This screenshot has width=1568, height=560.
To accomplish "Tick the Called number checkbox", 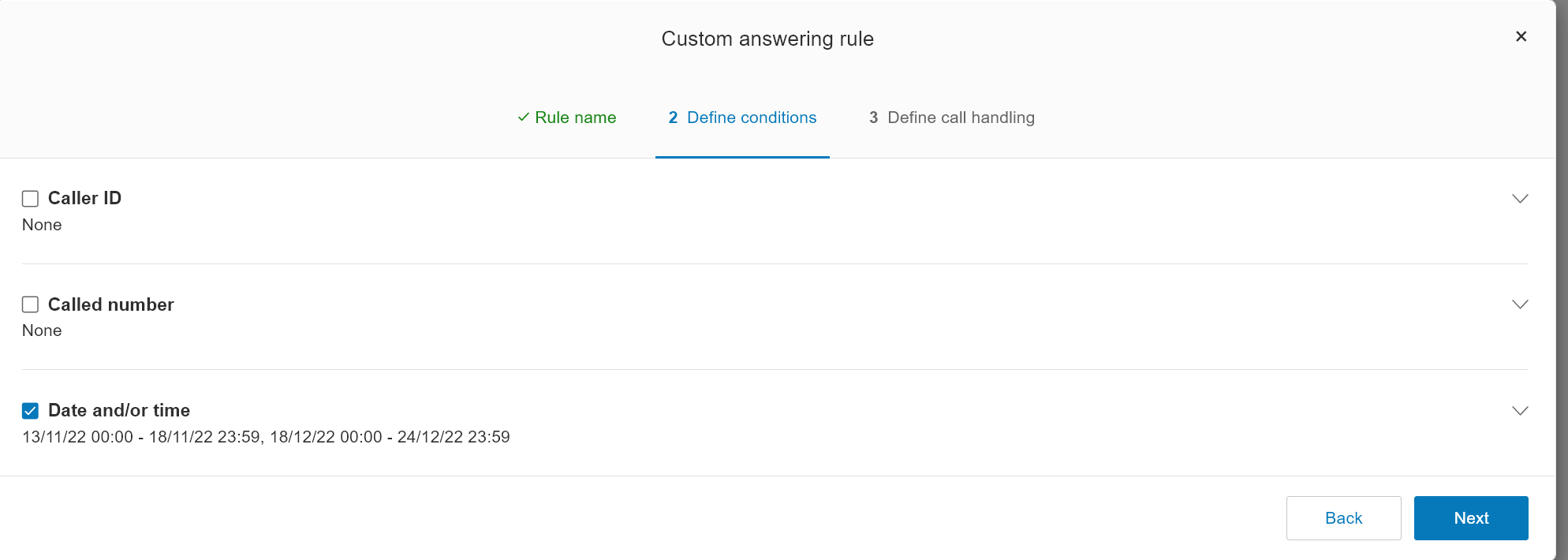I will tap(30, 304).
